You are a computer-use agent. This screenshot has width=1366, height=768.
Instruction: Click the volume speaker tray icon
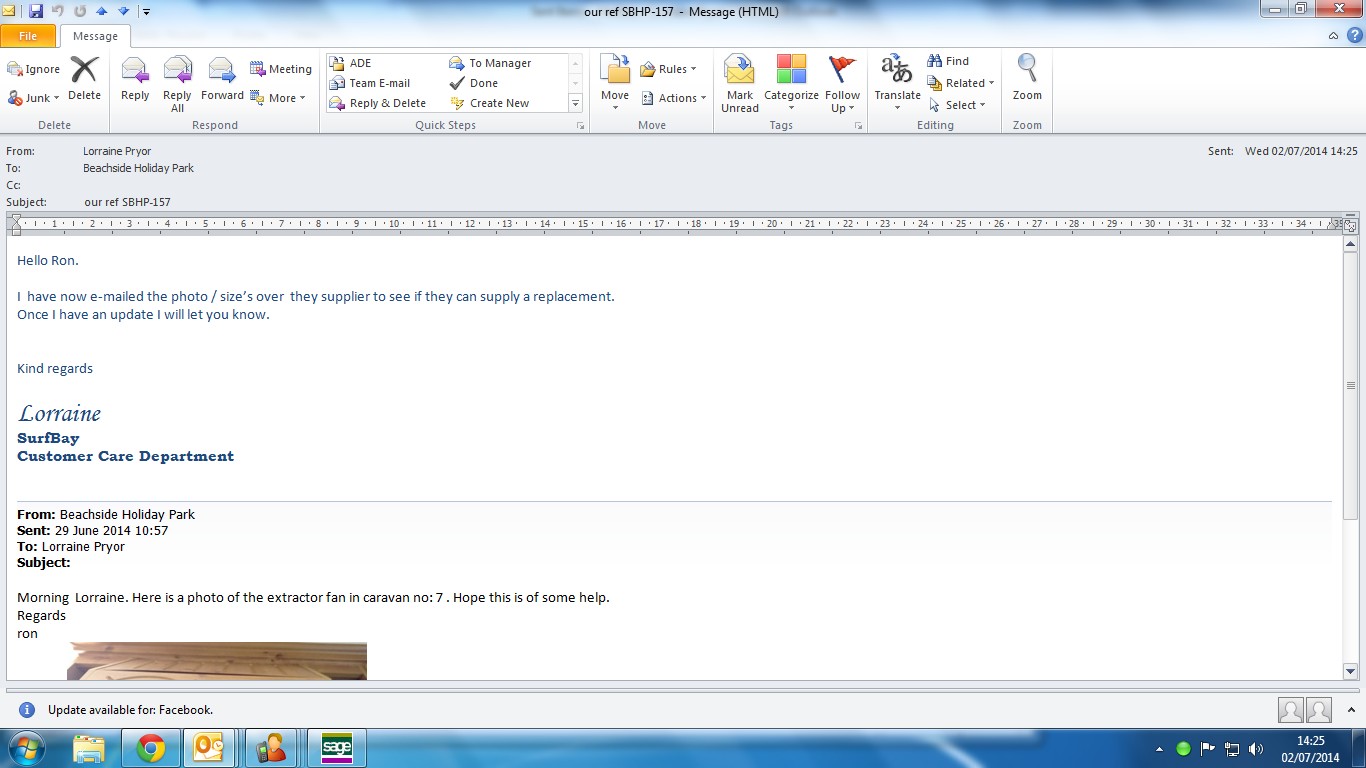1256,749
